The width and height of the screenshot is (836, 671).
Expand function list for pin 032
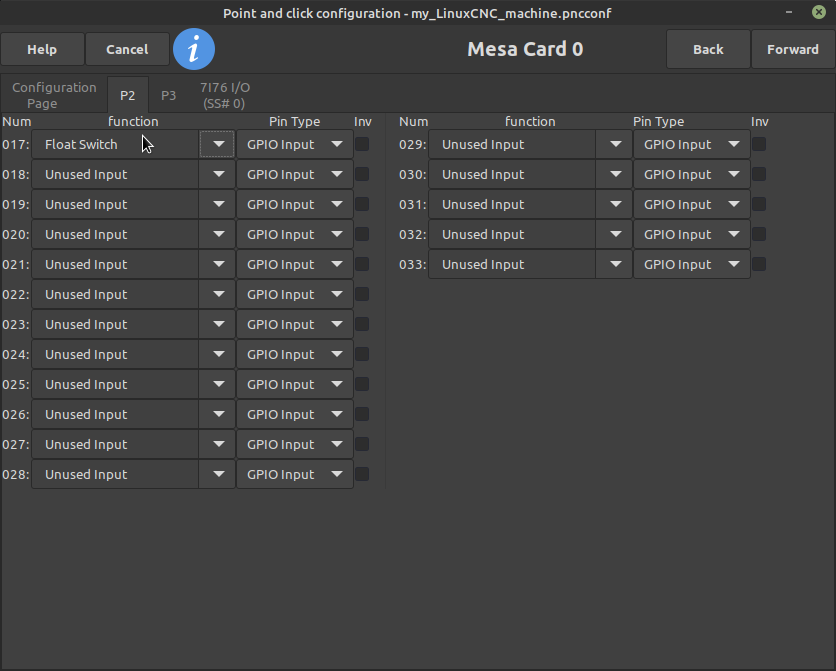(615, 234)
